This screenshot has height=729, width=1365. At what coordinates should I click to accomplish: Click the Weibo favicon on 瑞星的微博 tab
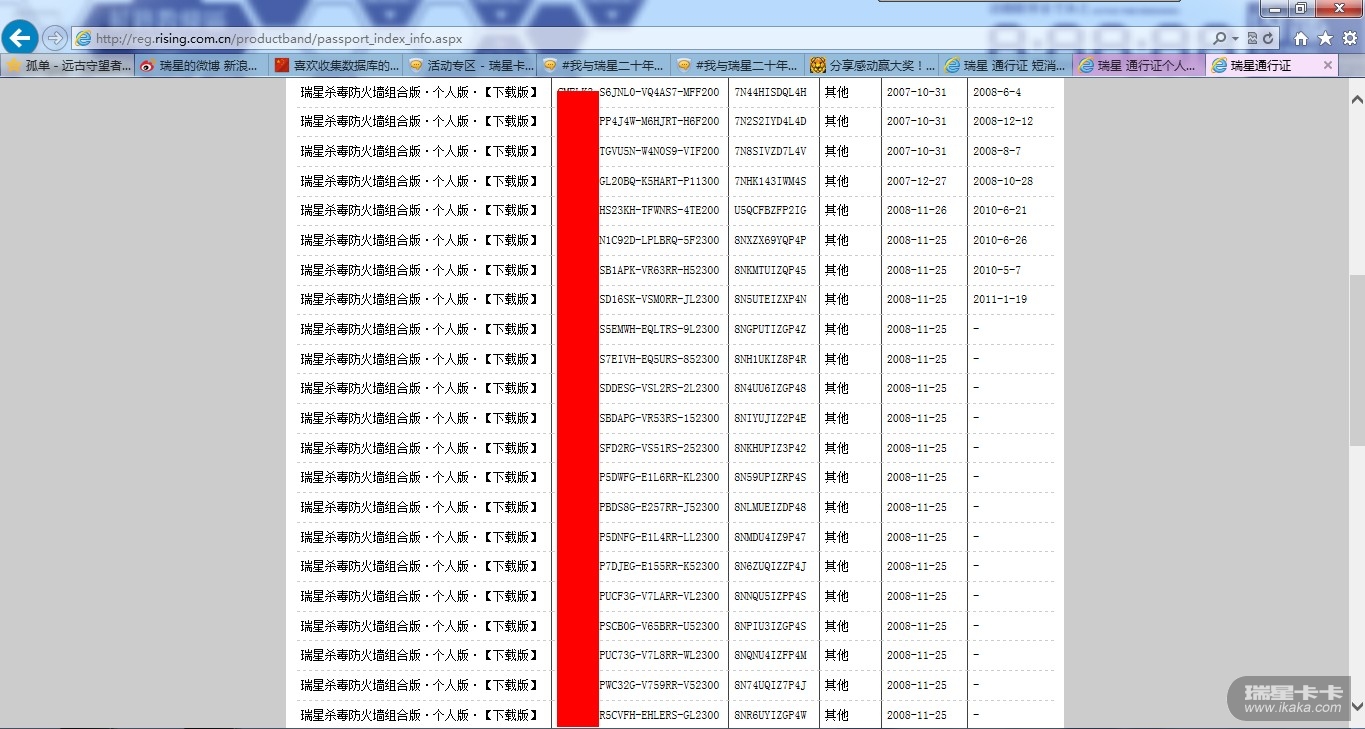point(148,65)
